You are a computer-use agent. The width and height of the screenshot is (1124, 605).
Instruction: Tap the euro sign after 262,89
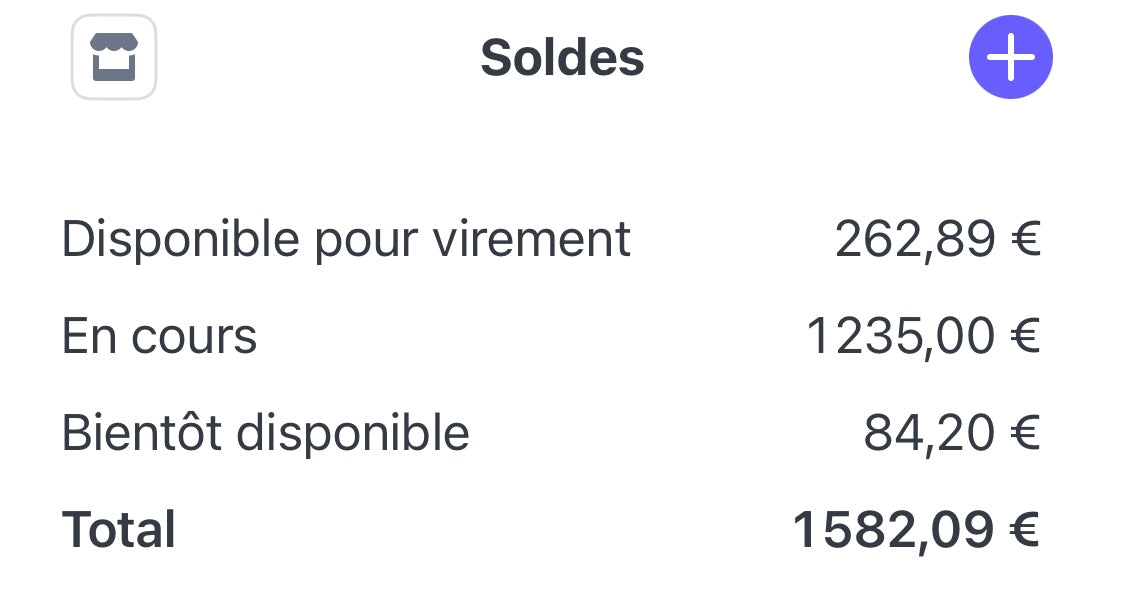1026,239
